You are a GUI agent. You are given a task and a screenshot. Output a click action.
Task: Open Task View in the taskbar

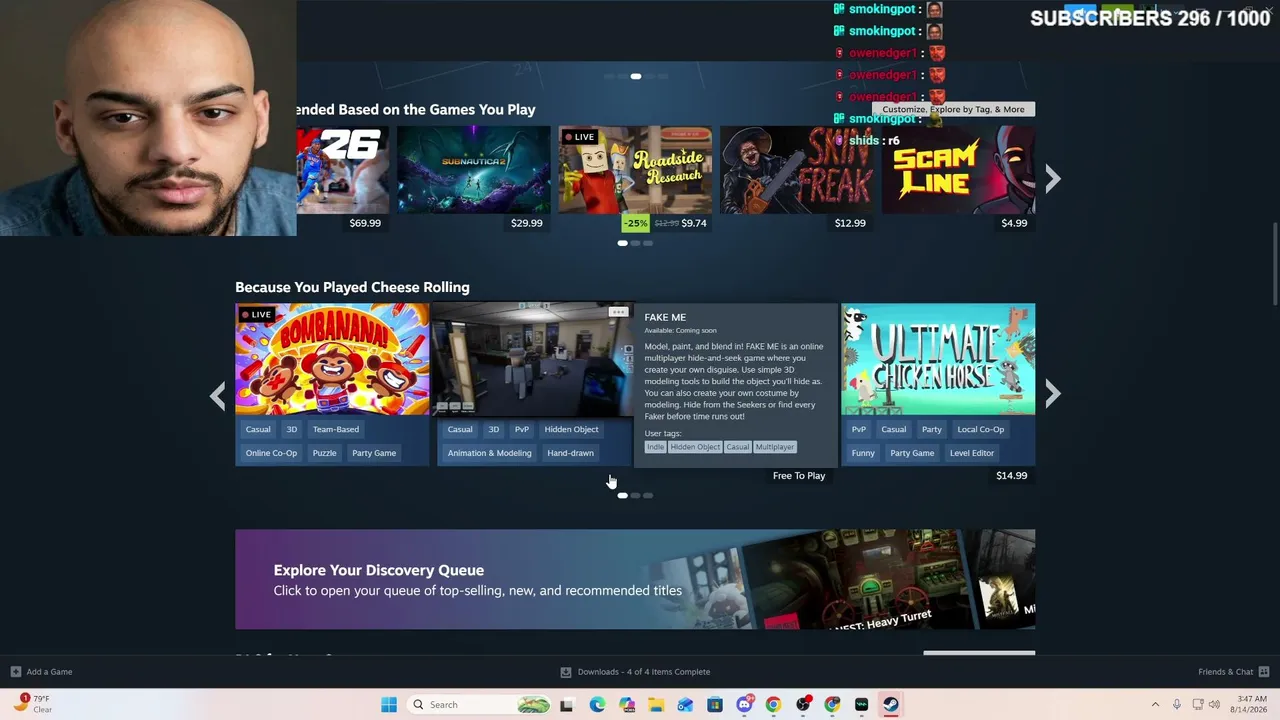[x=567, y=705]
